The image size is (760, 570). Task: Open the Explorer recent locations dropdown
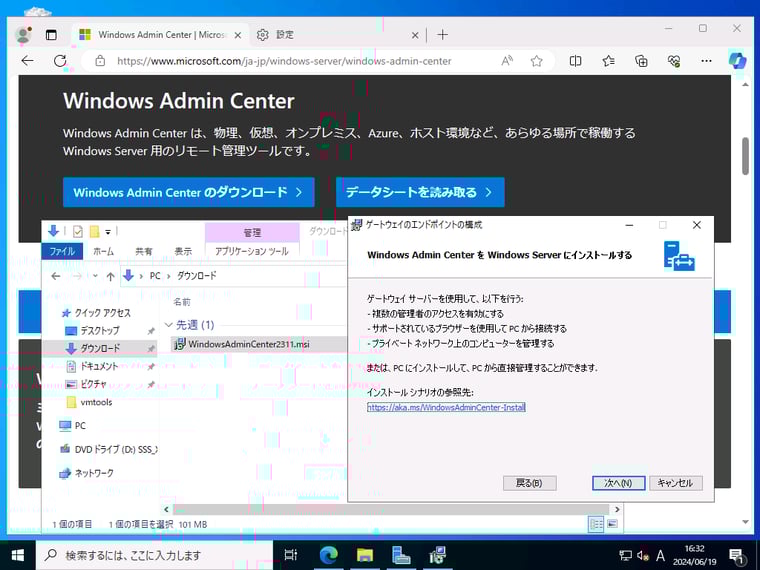[95, 276]
